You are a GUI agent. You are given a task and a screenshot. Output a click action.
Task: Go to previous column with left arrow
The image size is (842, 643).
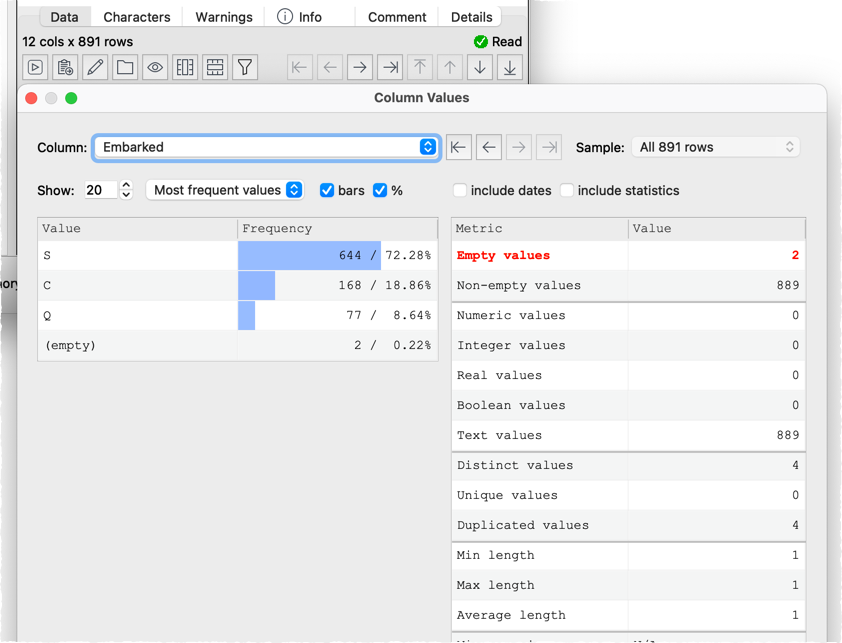pos(488,147)
